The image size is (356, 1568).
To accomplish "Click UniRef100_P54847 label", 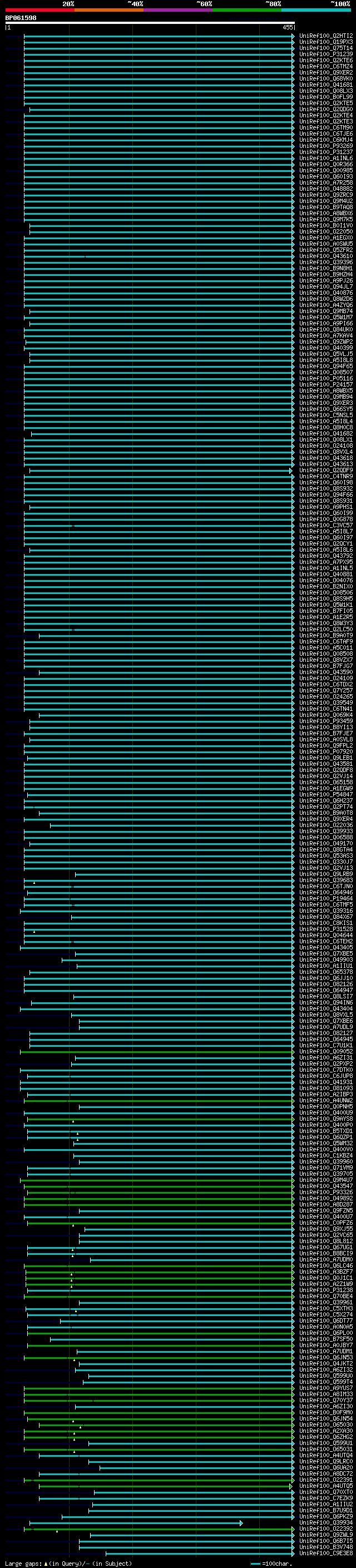I will [326, 794].
